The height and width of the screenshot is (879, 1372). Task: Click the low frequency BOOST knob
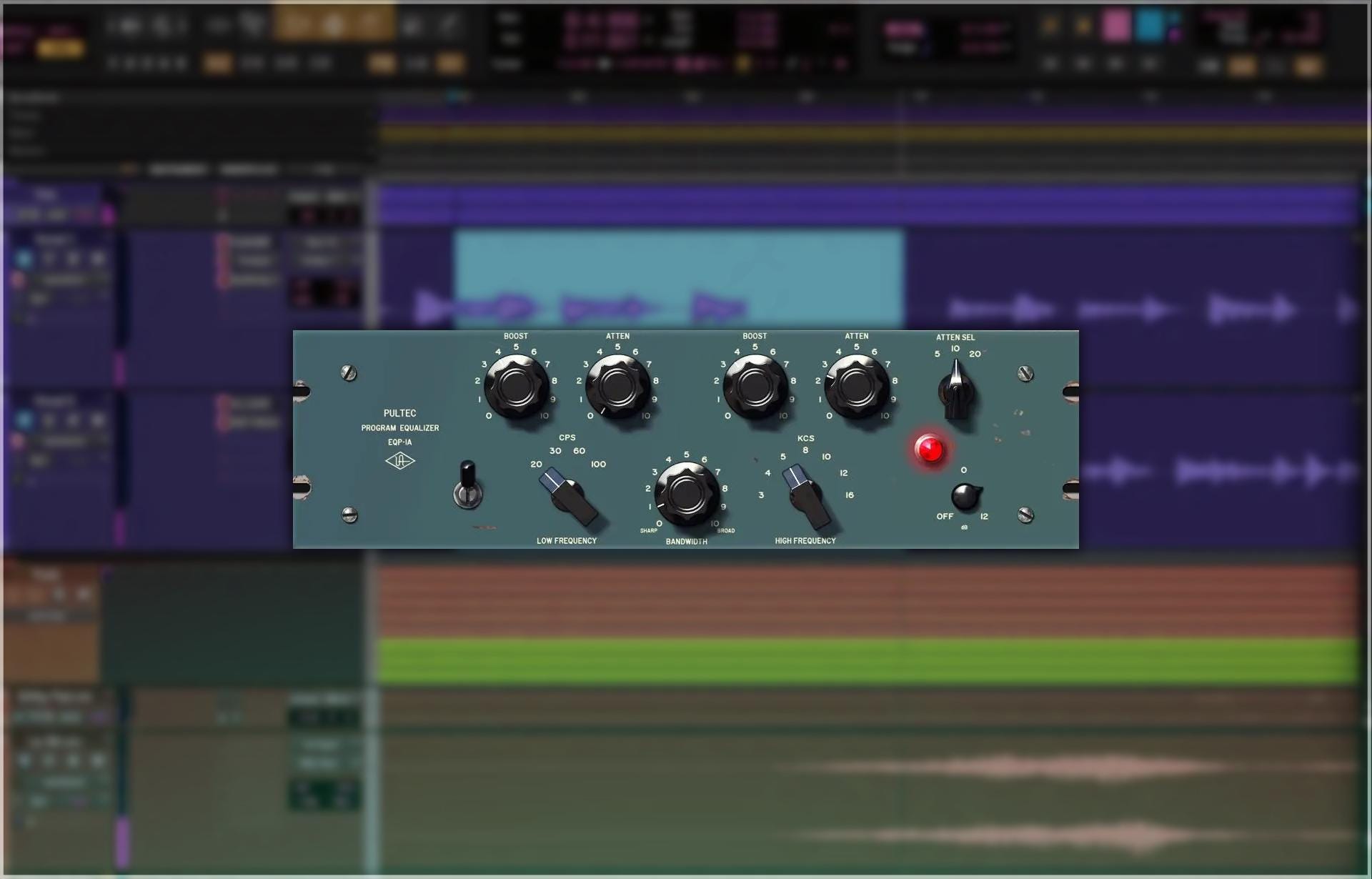(516, 387)
